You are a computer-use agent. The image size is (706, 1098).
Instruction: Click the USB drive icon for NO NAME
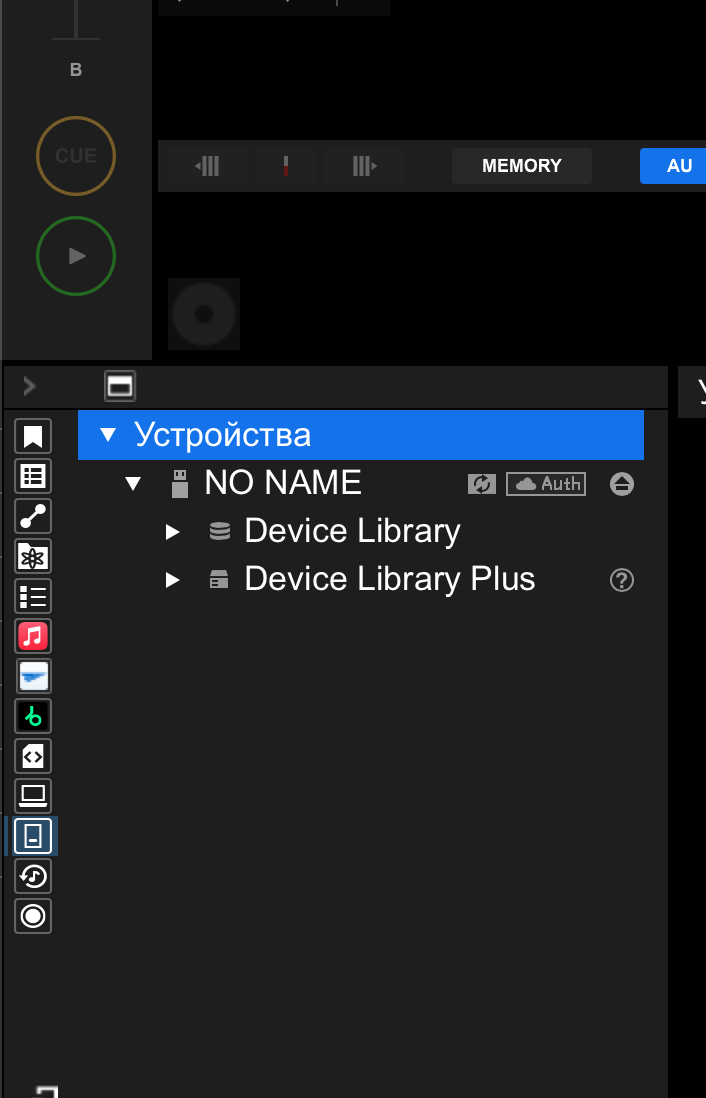[x=180, y=483]
